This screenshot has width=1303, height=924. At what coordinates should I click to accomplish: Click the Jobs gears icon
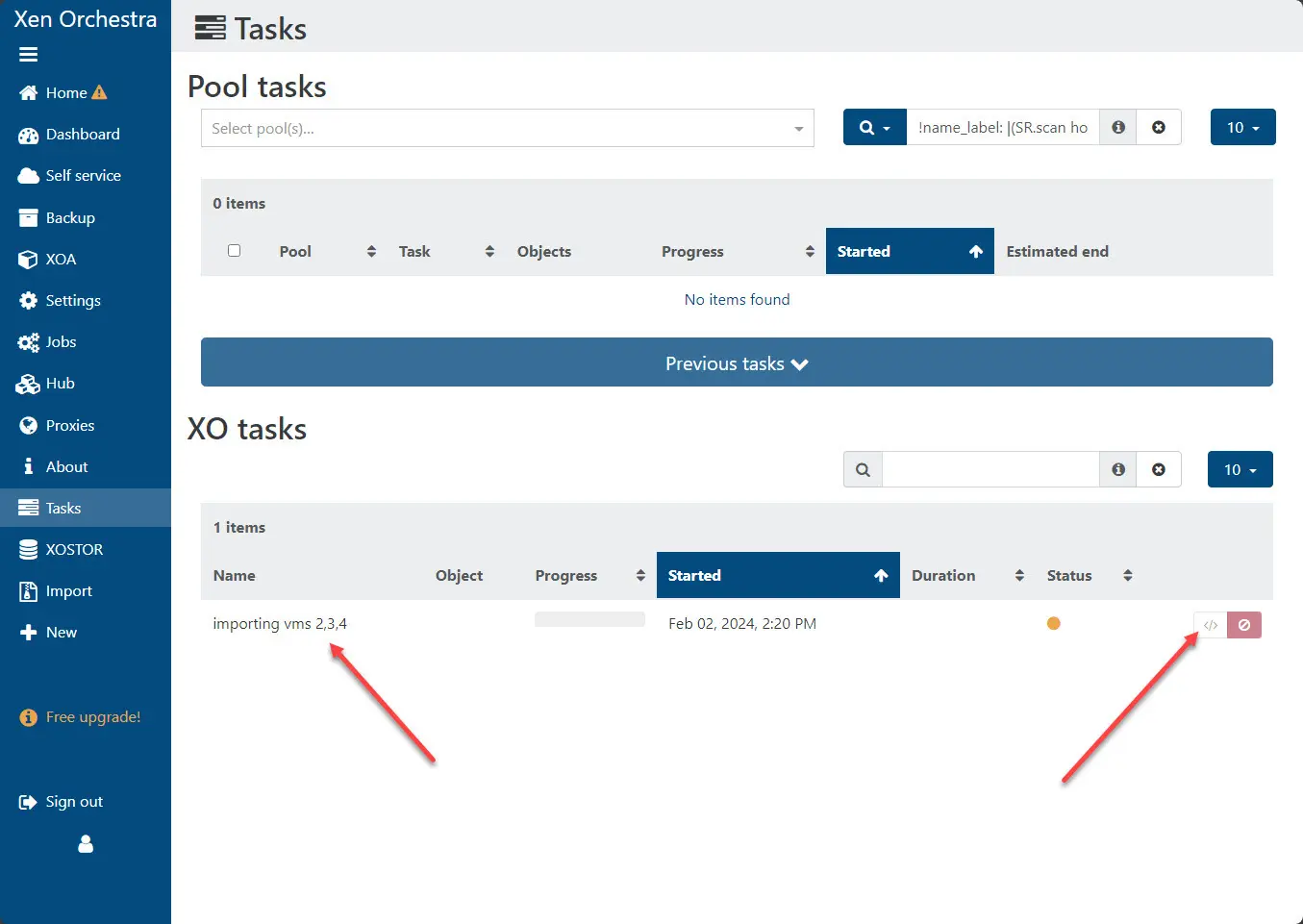pos(28,342)
